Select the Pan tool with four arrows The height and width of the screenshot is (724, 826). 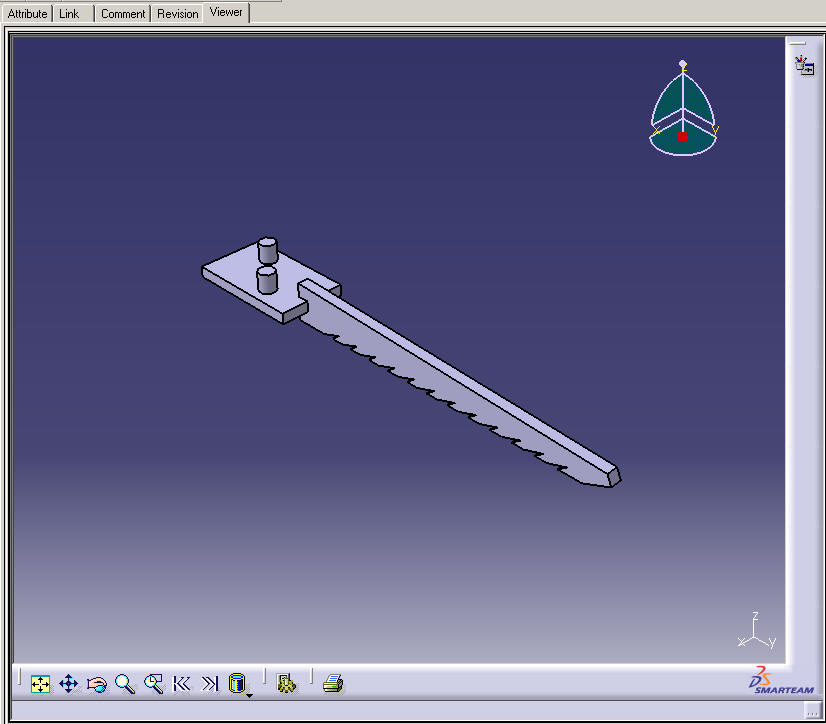coord(68,684)
